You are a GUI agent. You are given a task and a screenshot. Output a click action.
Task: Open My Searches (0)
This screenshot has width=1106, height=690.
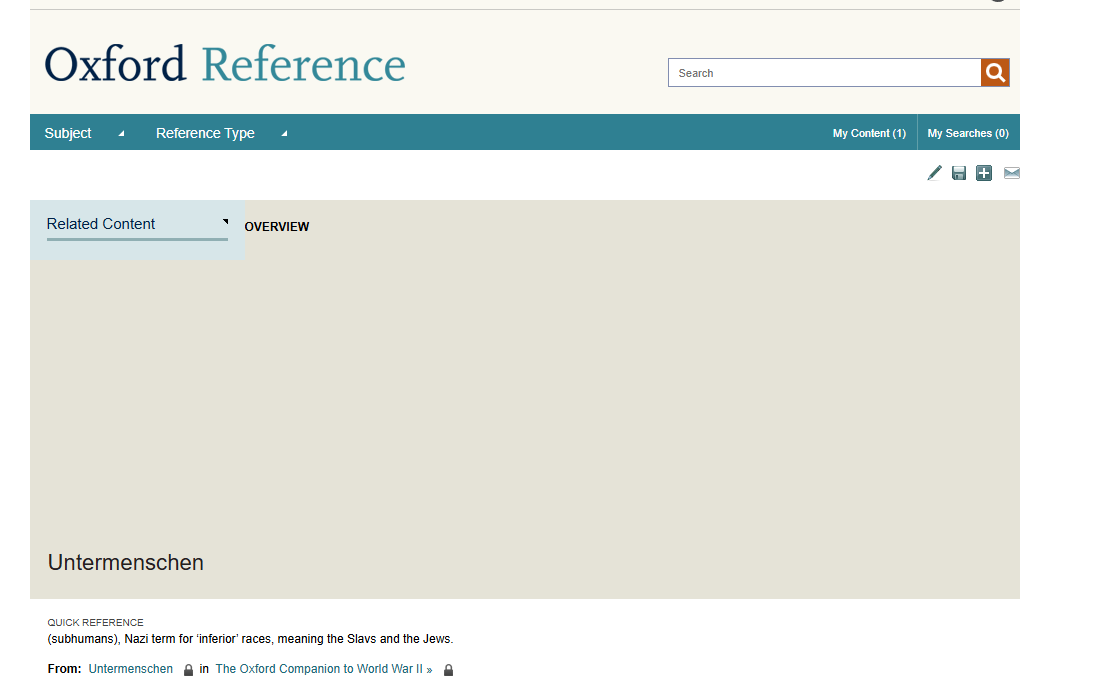pos(968,133)
